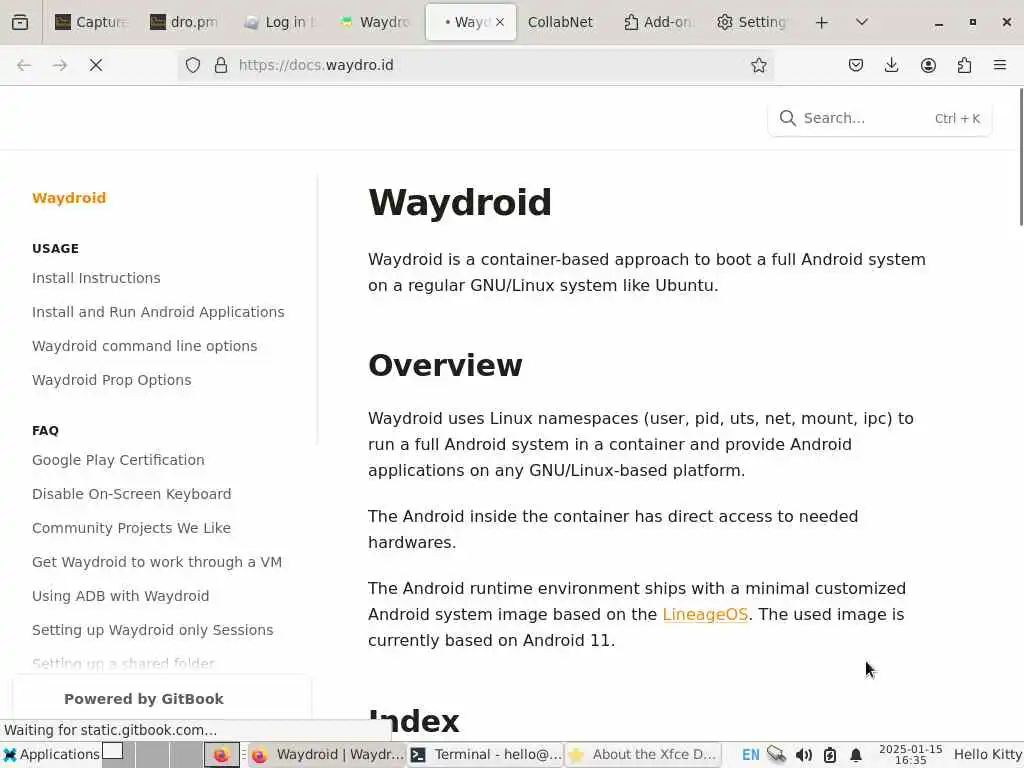Open Disable On-Screen Keyboard FAQ
Screen dimensions: 1024x768
pos(131,494)
